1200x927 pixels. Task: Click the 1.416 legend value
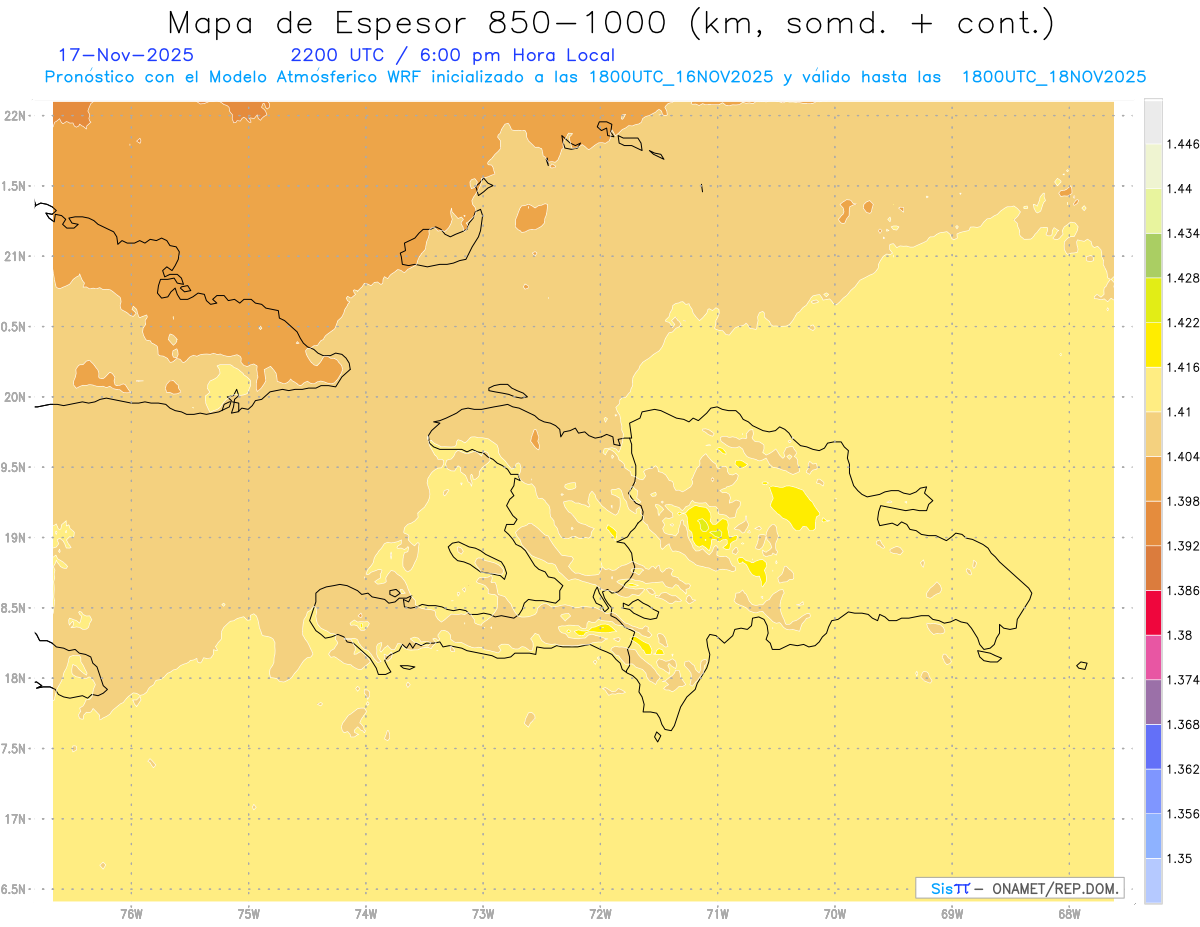(1182, 367)
